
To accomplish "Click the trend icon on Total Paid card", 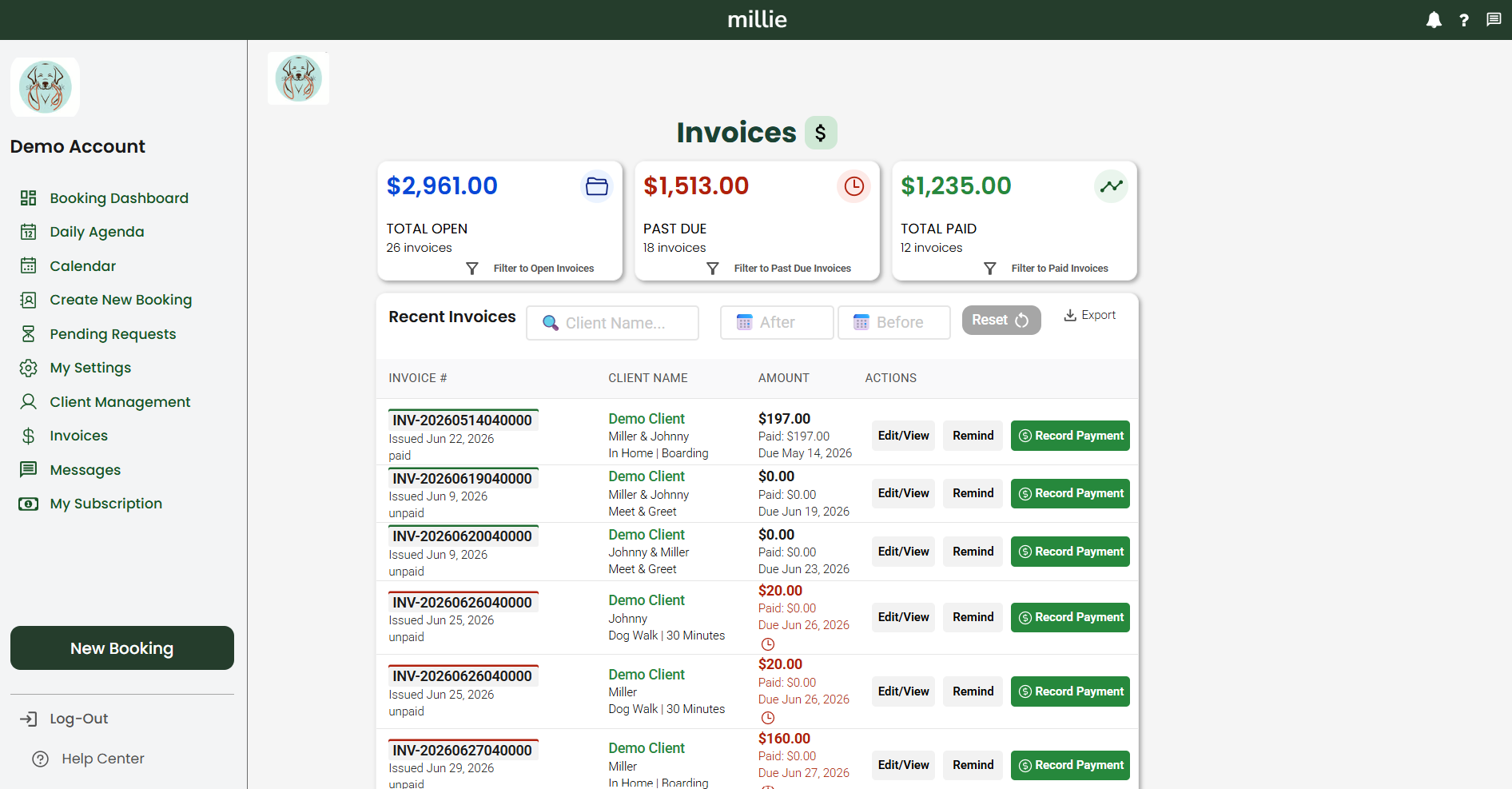I will coord(1111,186).
